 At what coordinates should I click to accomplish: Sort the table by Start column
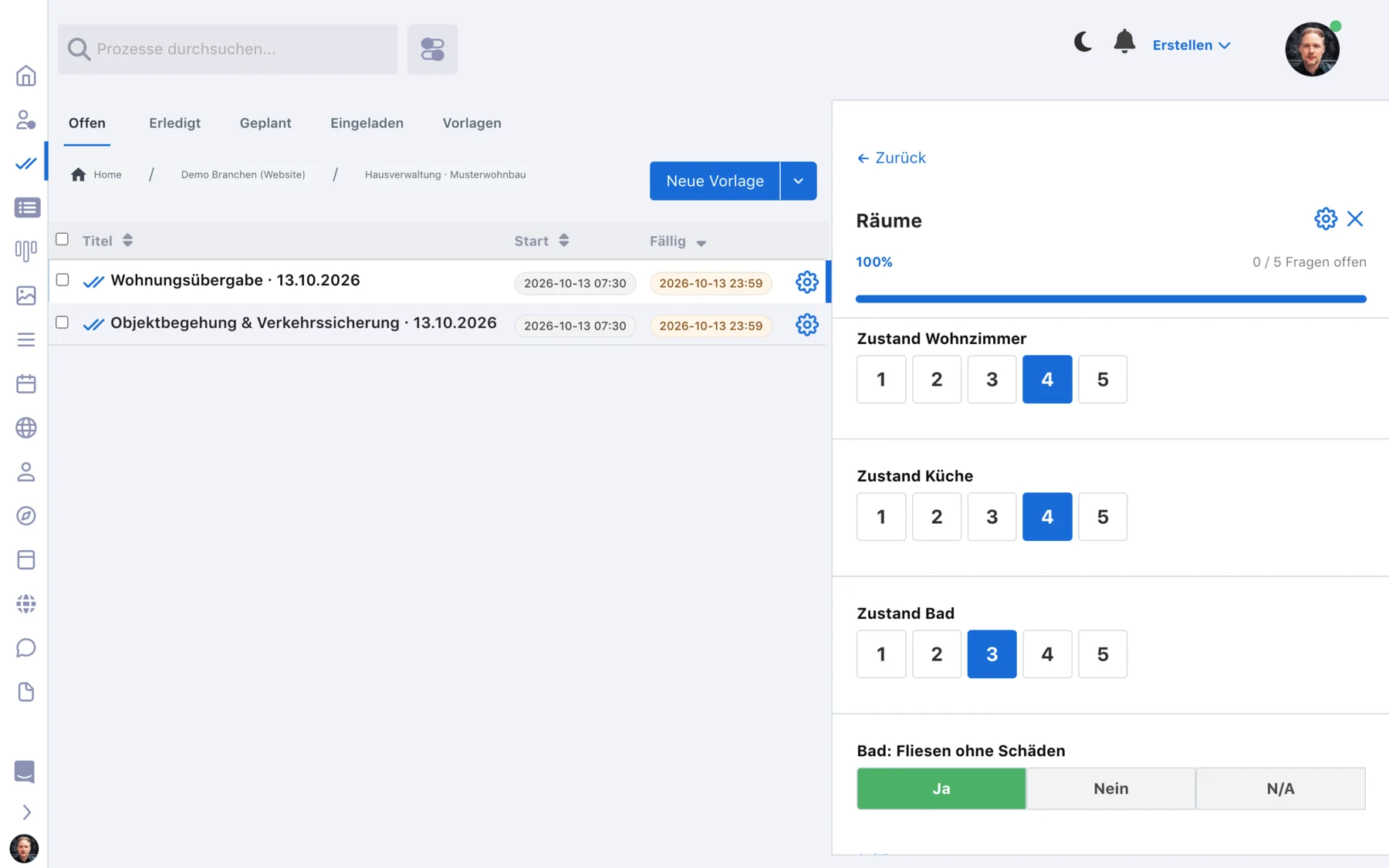coord(542,241)
